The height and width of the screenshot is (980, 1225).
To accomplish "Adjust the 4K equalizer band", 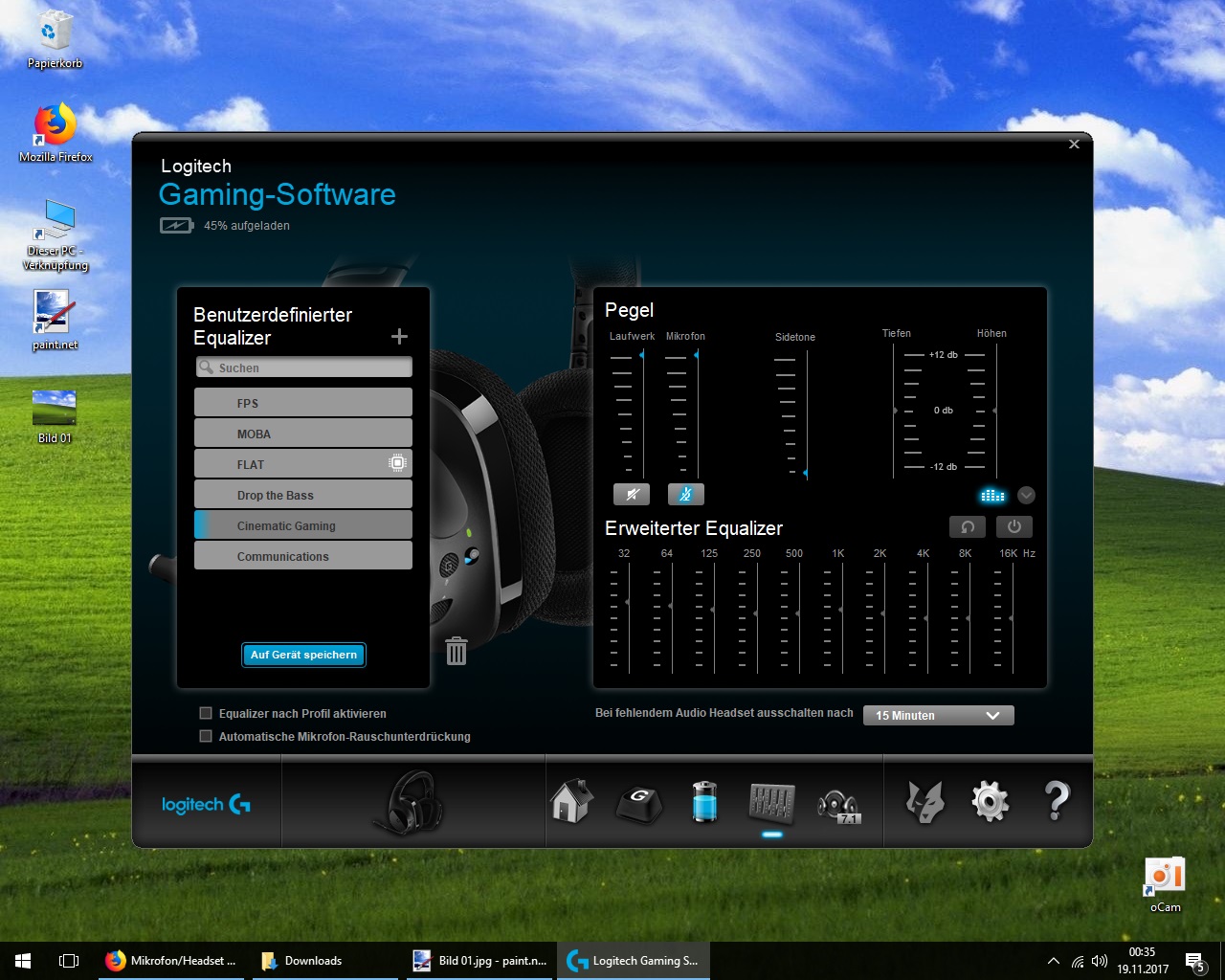I will point(926,618).
